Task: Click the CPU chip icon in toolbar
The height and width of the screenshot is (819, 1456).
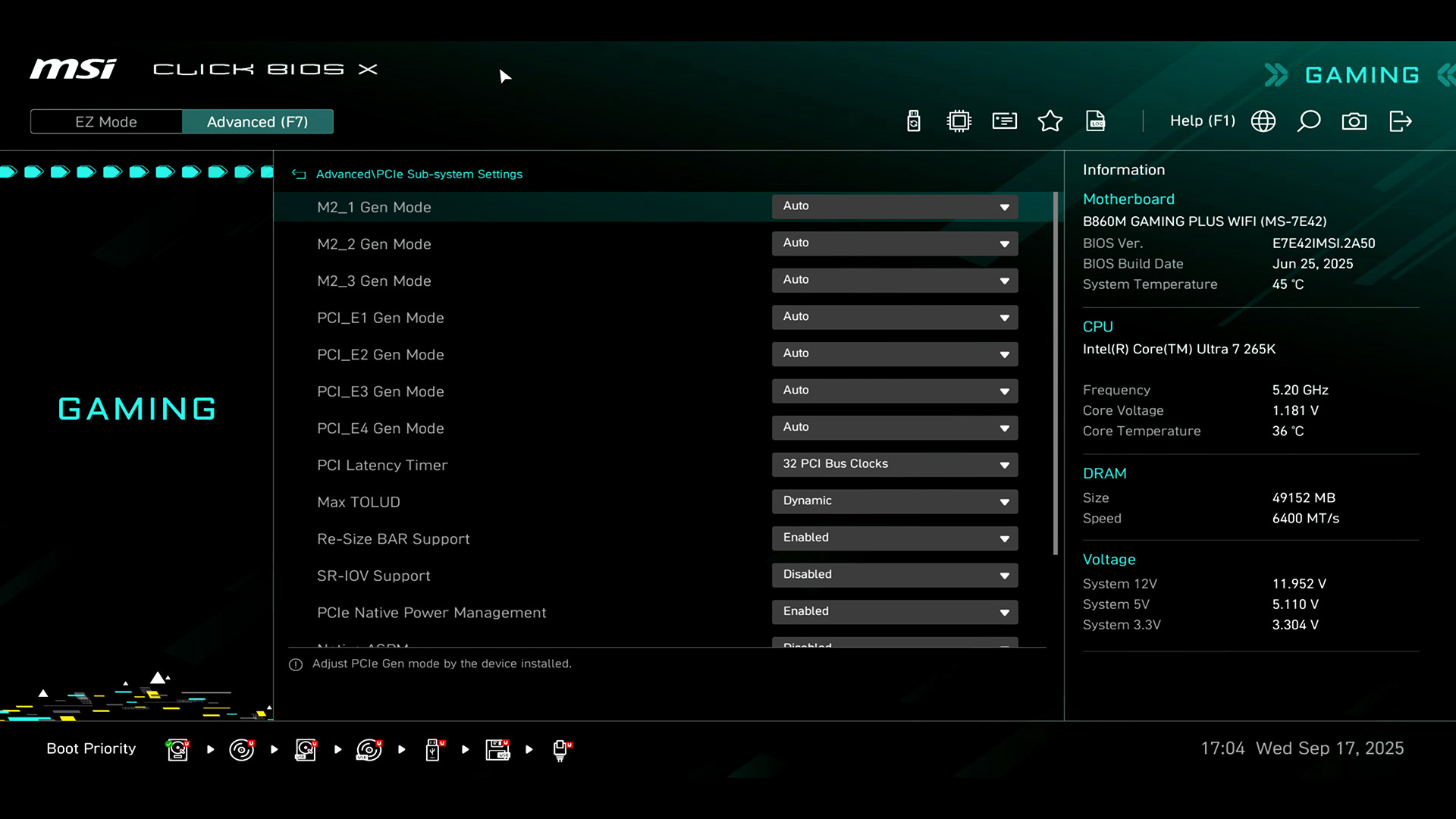Action: [959, 121]
